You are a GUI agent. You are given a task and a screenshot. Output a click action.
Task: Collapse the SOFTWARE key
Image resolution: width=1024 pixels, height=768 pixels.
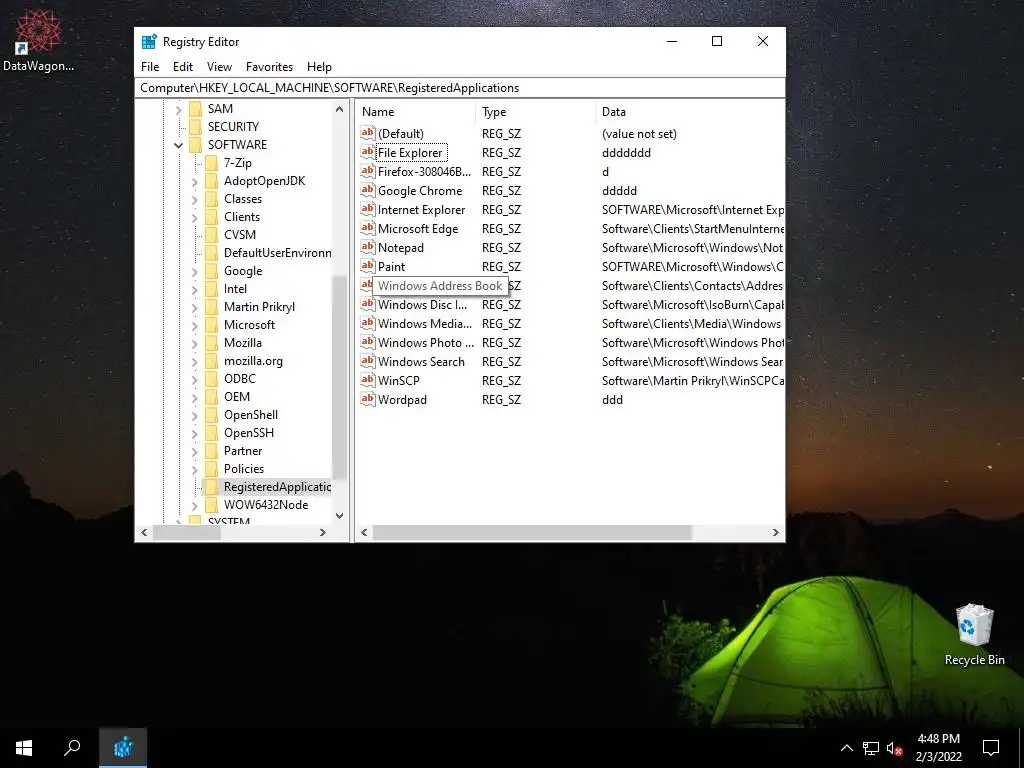(178, 145)
